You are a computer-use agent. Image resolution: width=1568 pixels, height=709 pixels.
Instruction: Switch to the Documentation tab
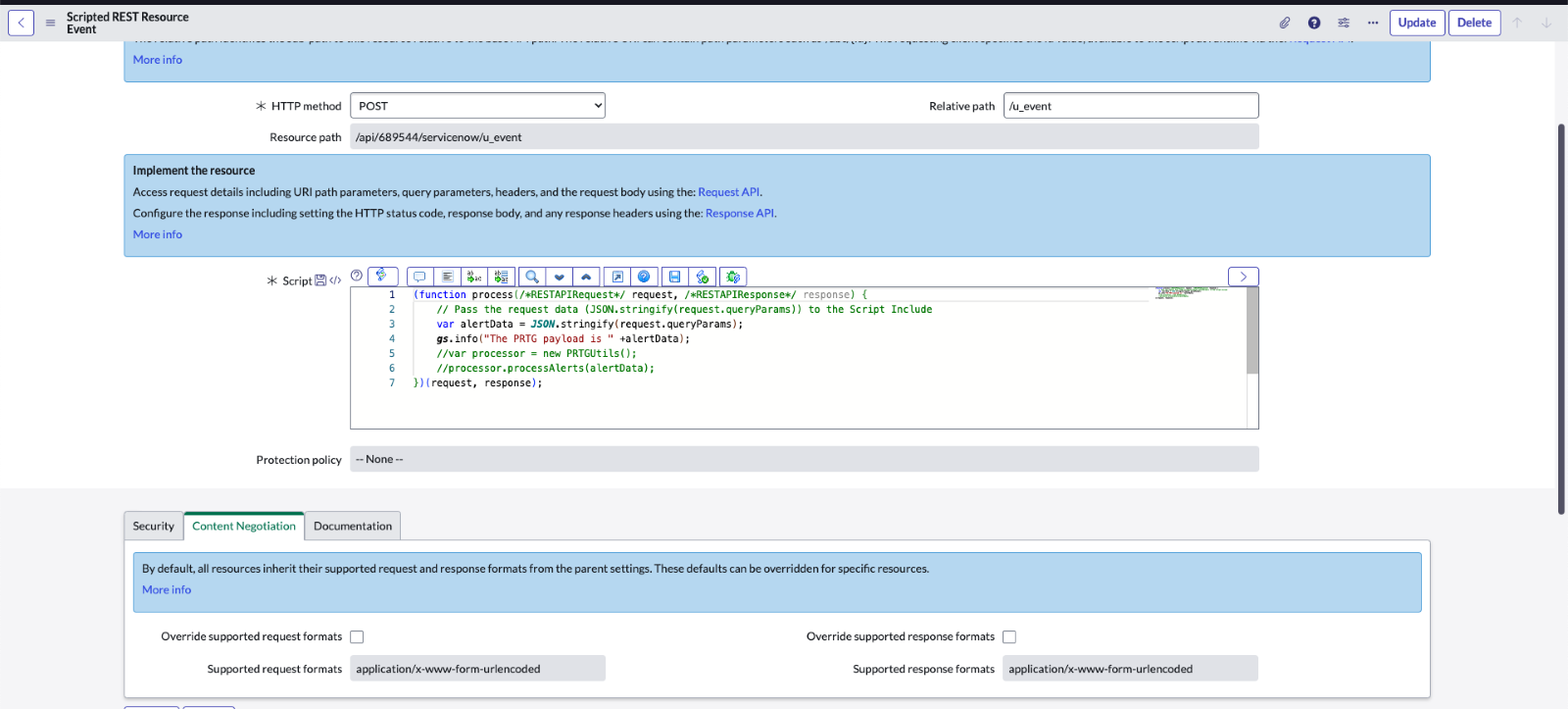(x=353, y=527)
